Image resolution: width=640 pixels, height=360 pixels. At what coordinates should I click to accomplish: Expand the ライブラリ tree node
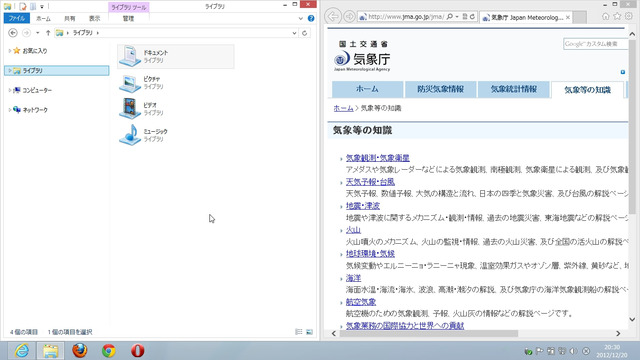point(10,71)
